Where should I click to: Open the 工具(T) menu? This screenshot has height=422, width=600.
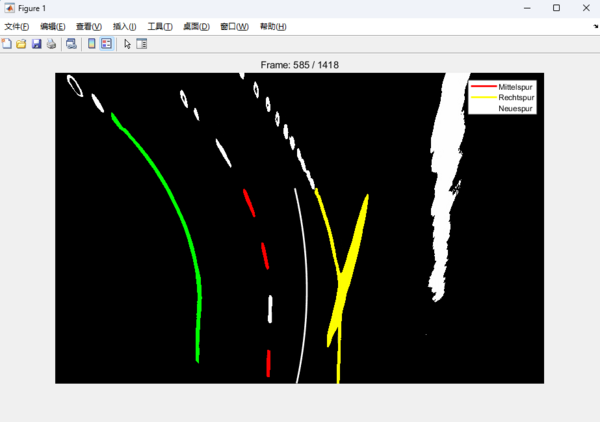[x=160, y=26]
